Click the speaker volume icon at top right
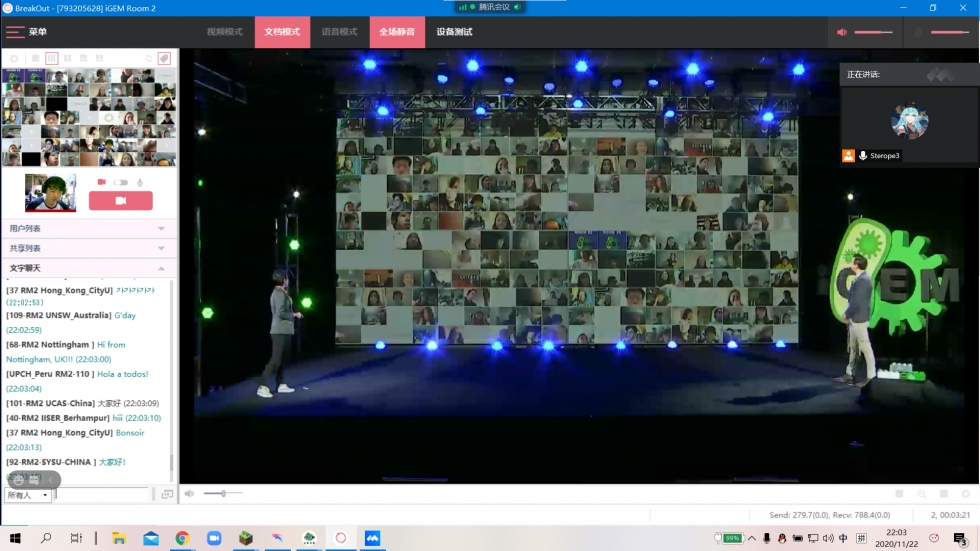This screenshot has height=551, width=980. click(x=842, y=32)
